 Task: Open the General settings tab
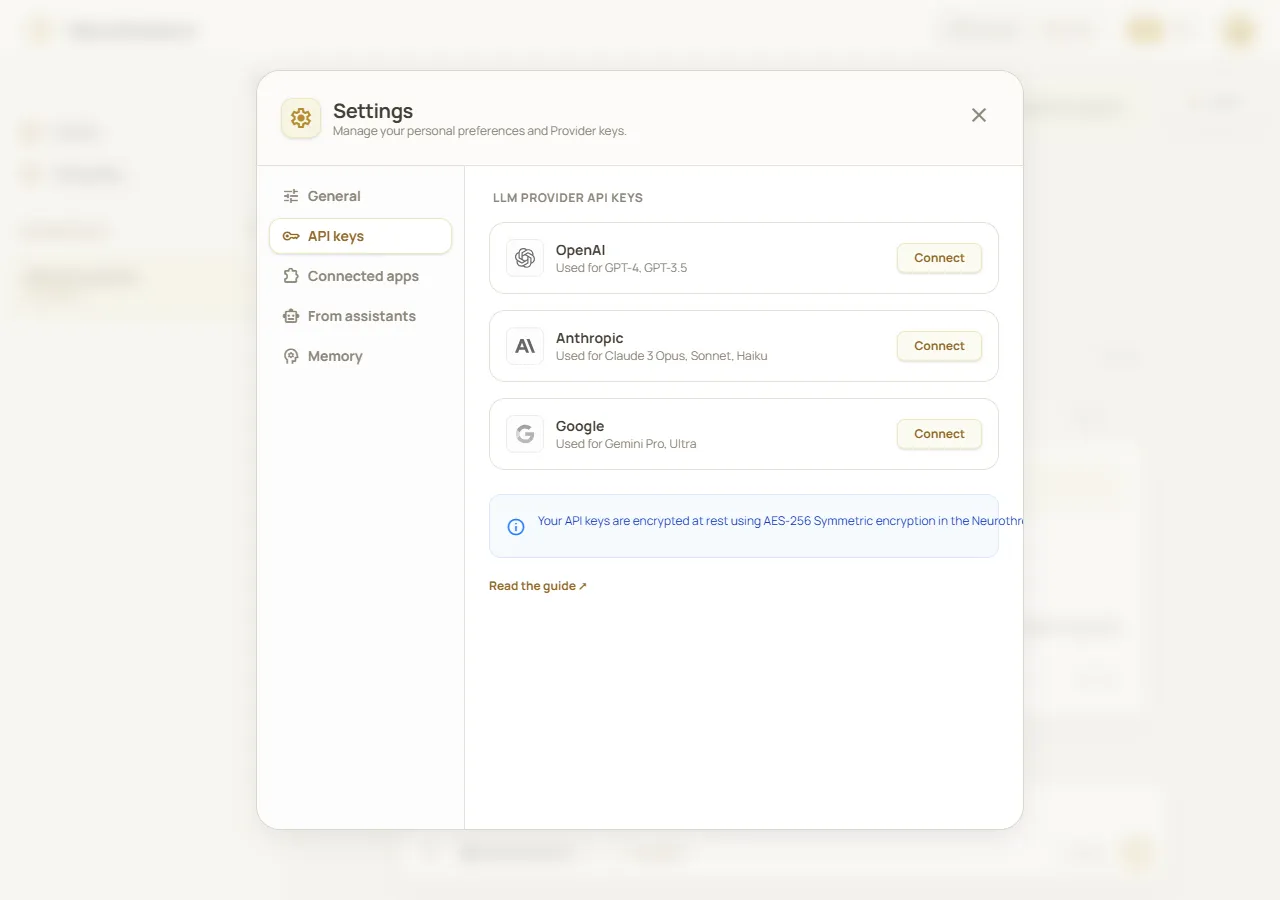pyautogui.click(x=360, y=196)
